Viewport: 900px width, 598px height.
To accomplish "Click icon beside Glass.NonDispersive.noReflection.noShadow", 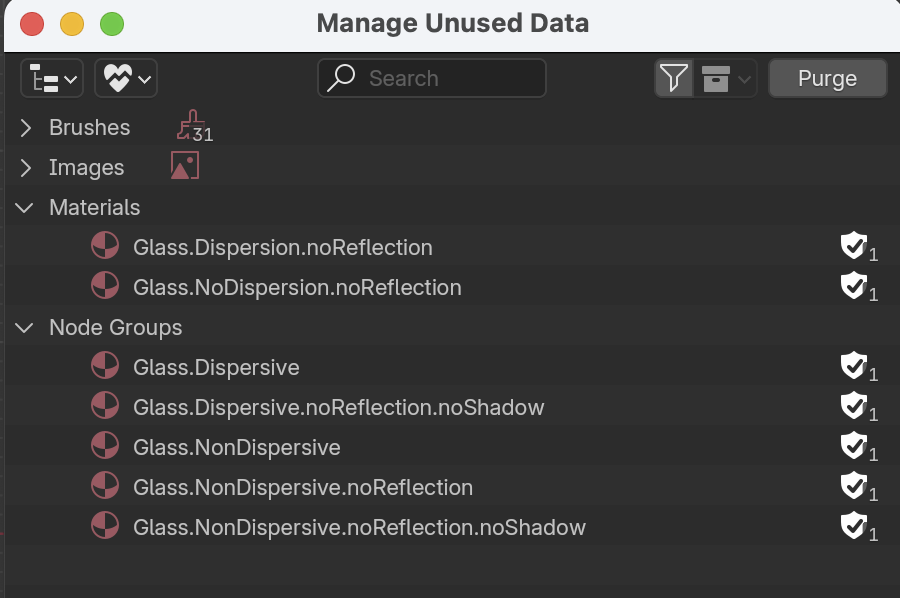I will click(x=105, y=526).
